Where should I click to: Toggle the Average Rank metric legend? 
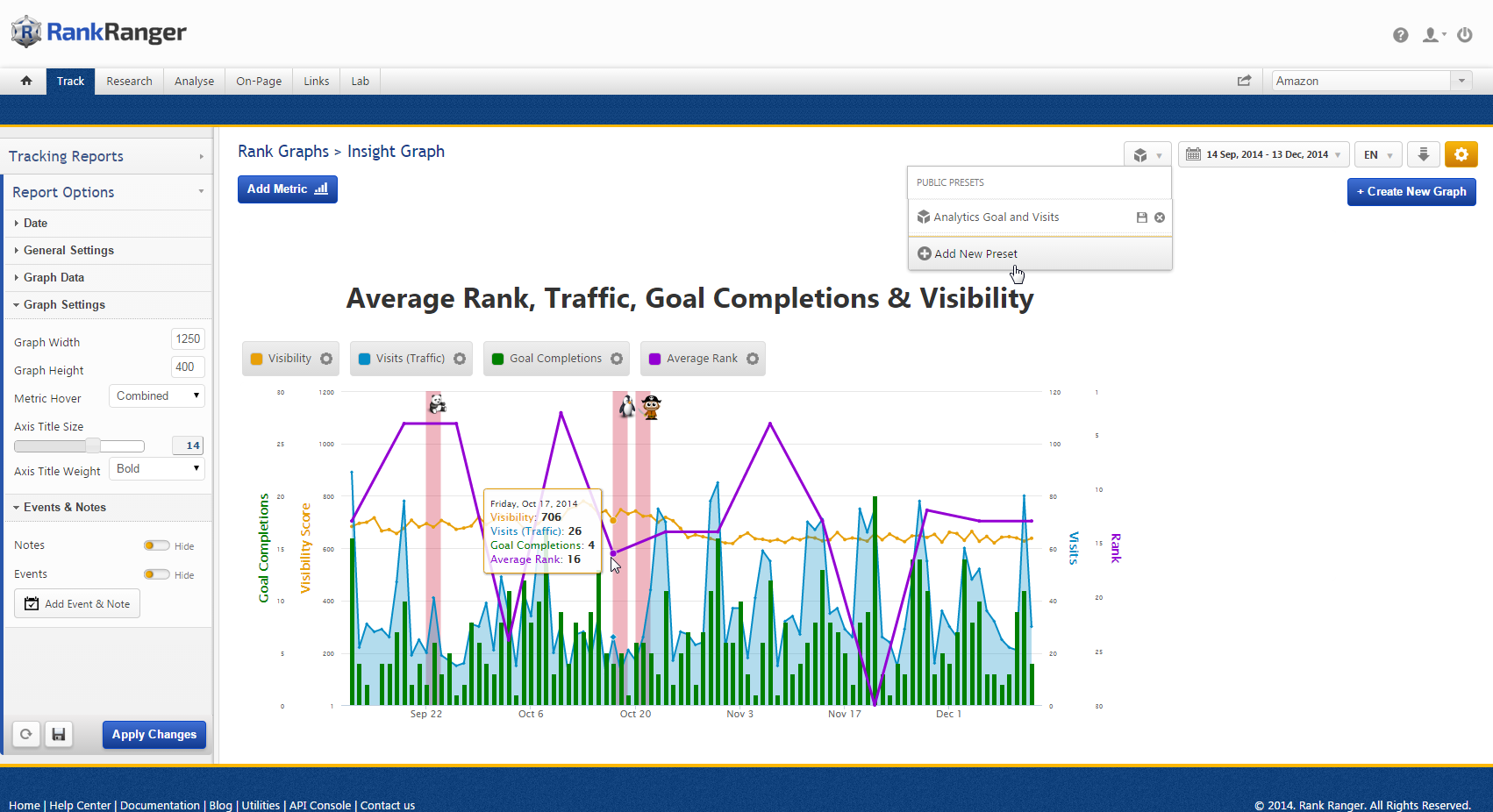[x=693, y=359]
